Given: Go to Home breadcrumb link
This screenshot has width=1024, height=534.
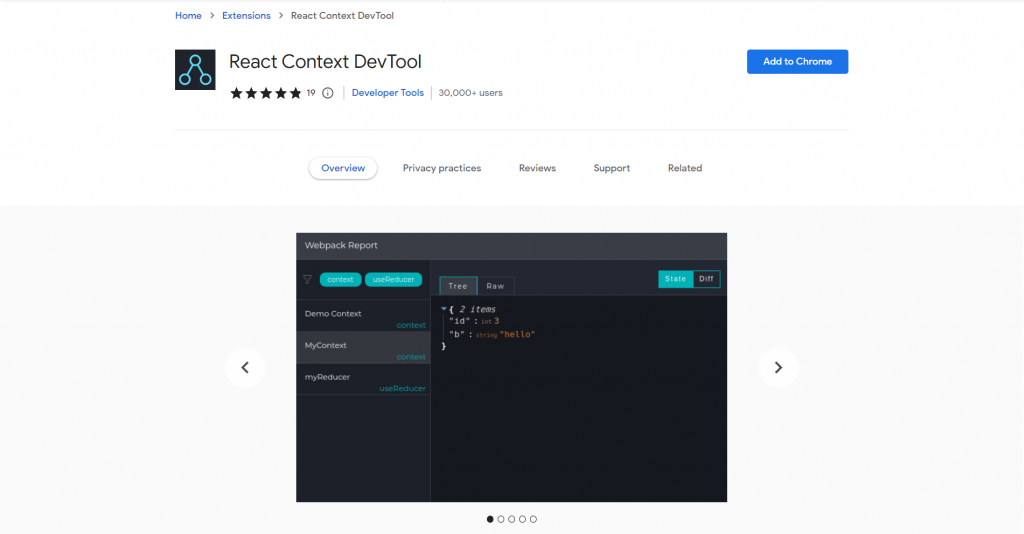Looking at the screenshot, I should [188, 16].
